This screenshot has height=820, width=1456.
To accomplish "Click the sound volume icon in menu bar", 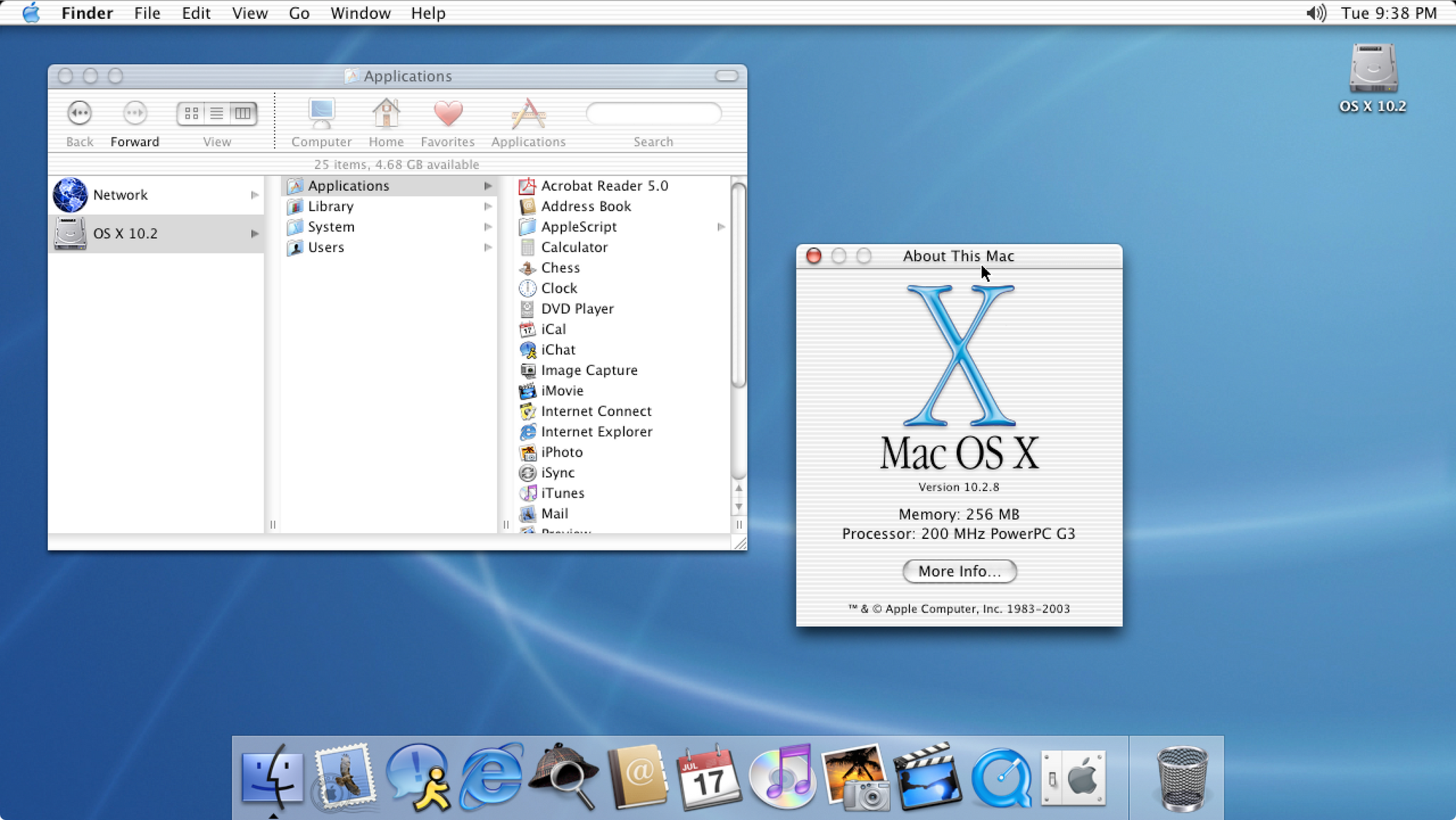I will click(x=1316, y=12).
